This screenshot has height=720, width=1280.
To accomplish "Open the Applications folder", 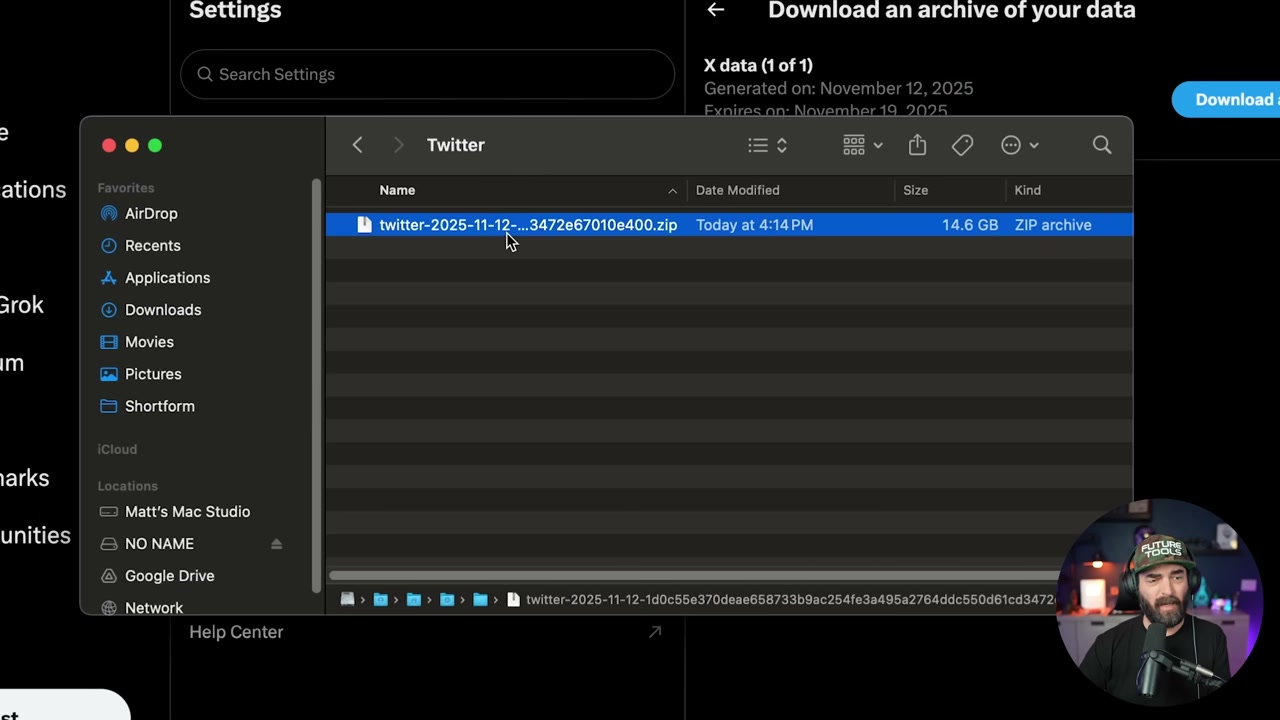I will (167, 277).
